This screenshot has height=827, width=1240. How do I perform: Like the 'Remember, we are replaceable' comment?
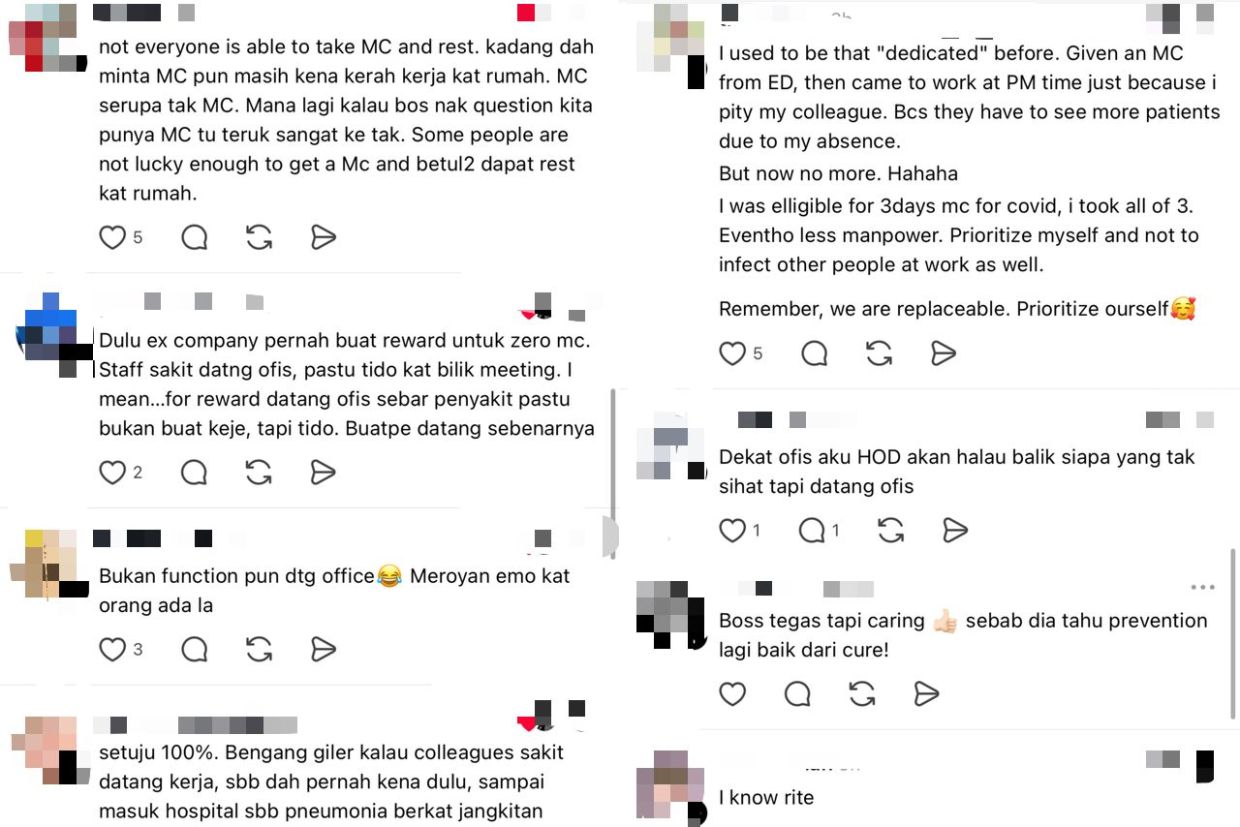733,353
